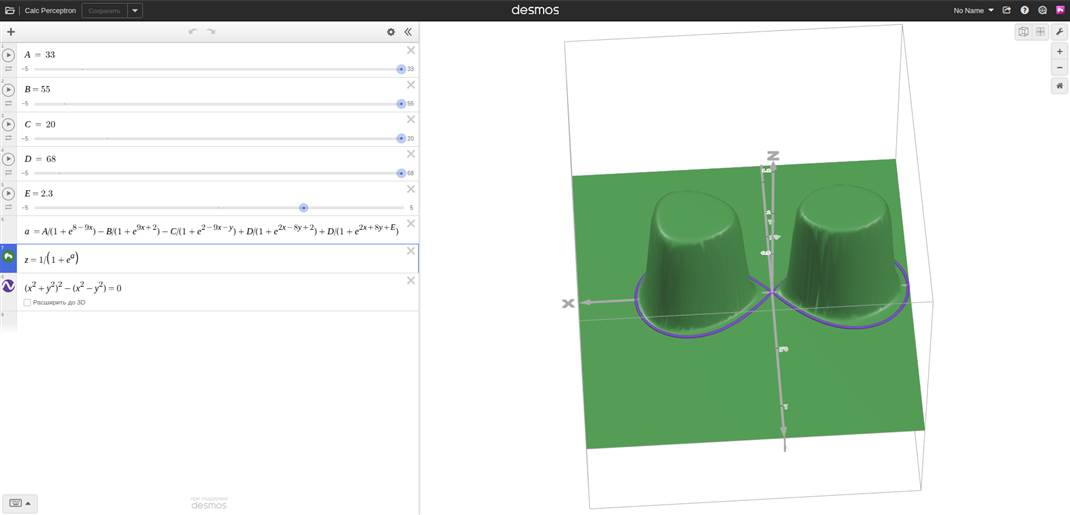This screenshot has width=1070, height=515.
Task: Open the language globe icon
Action: coord(1042,10)
